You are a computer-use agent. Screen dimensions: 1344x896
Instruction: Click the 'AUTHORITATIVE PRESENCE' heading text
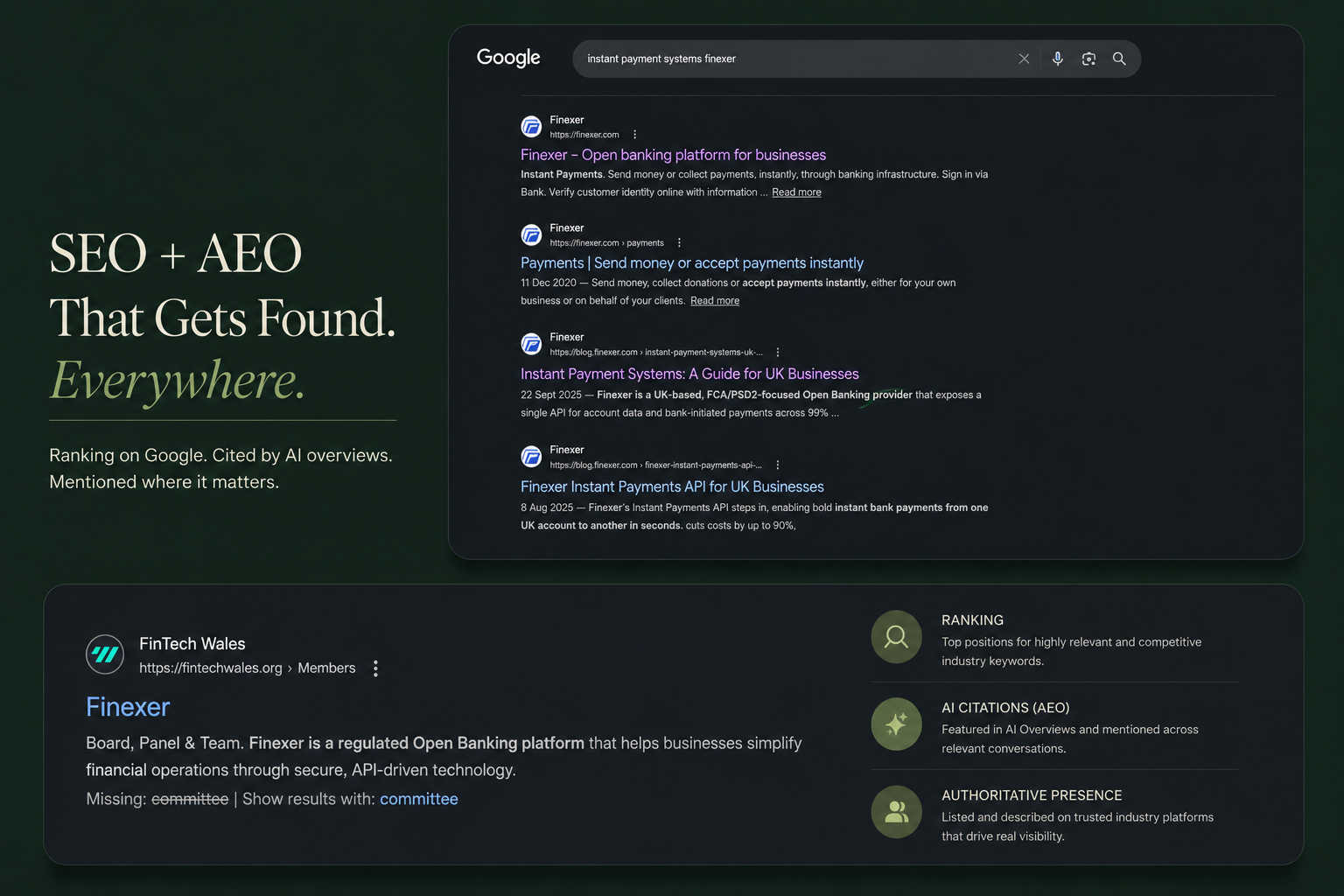(x=1032, y=795)
